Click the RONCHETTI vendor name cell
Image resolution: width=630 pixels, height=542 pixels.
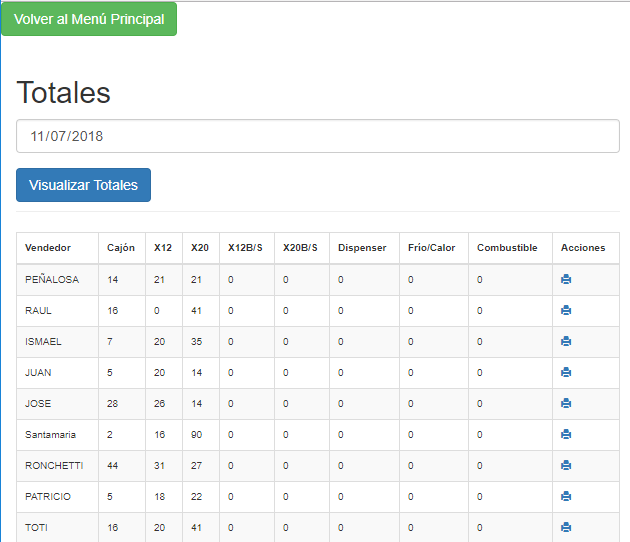click(54, 466)
